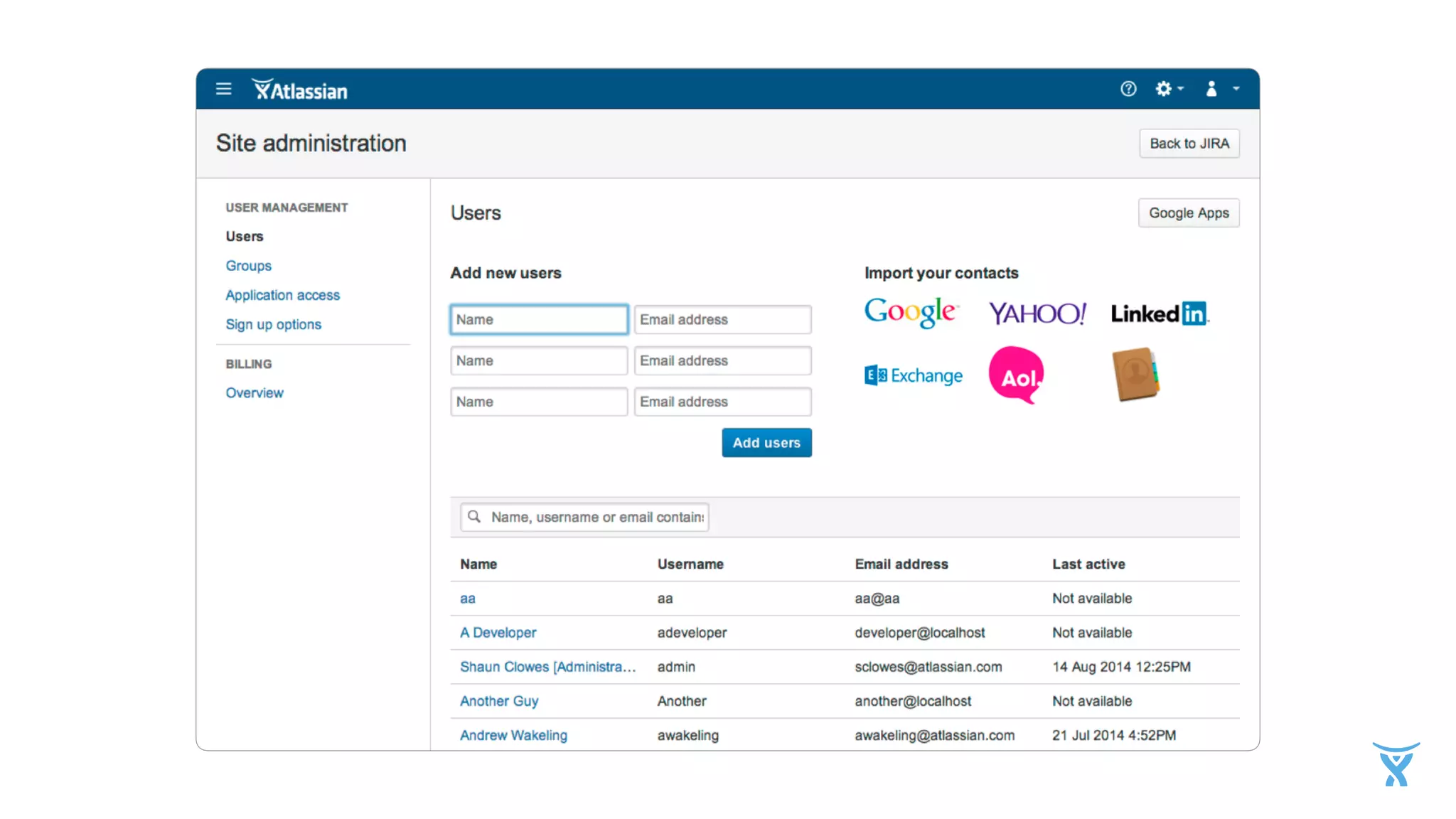Image resolution: width=1456 pixels, height=819 pixels.
Task: Click the Back to JIRA button
Action: 1189,144
